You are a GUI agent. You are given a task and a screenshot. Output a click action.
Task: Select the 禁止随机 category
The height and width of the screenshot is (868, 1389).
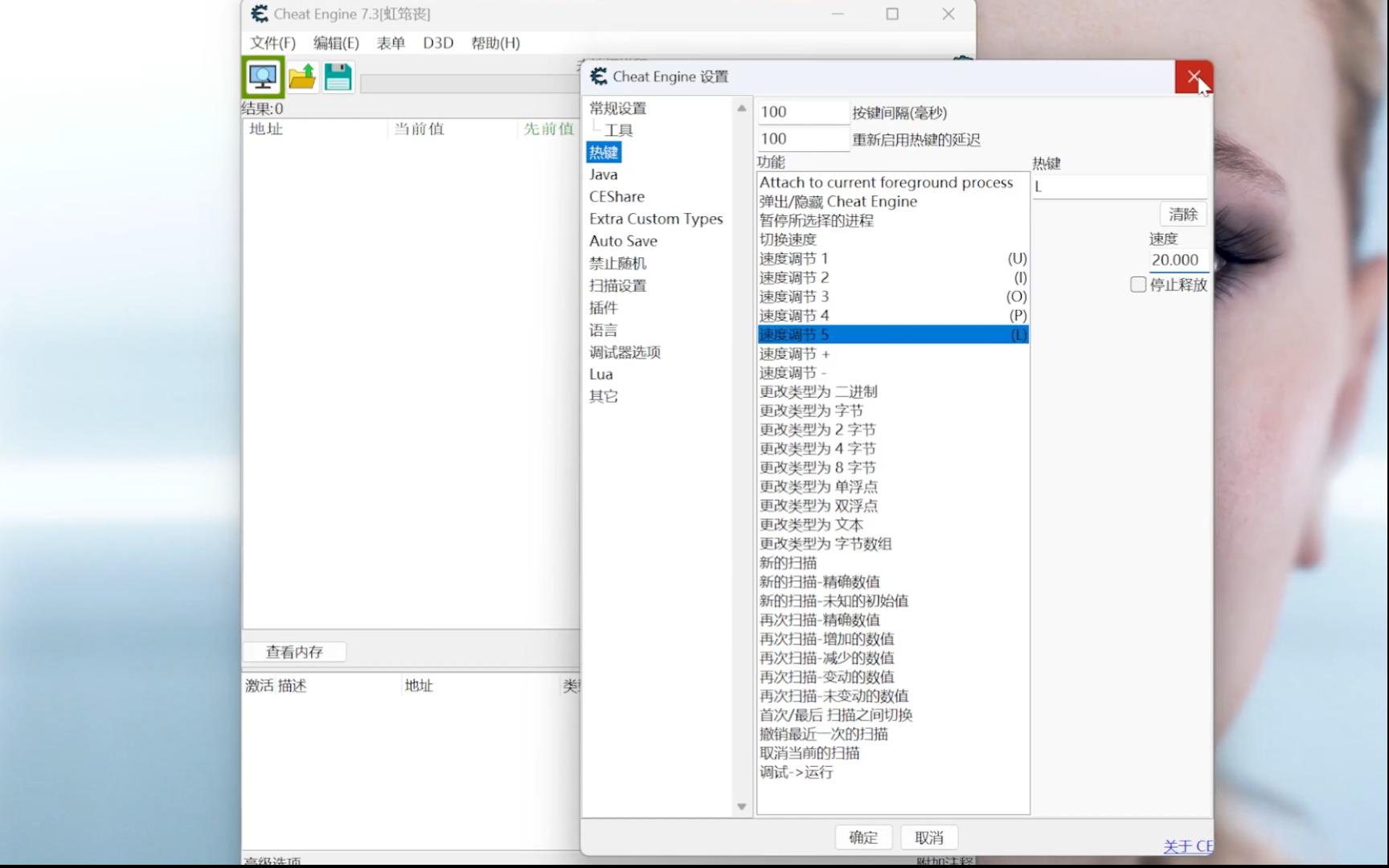617,263
